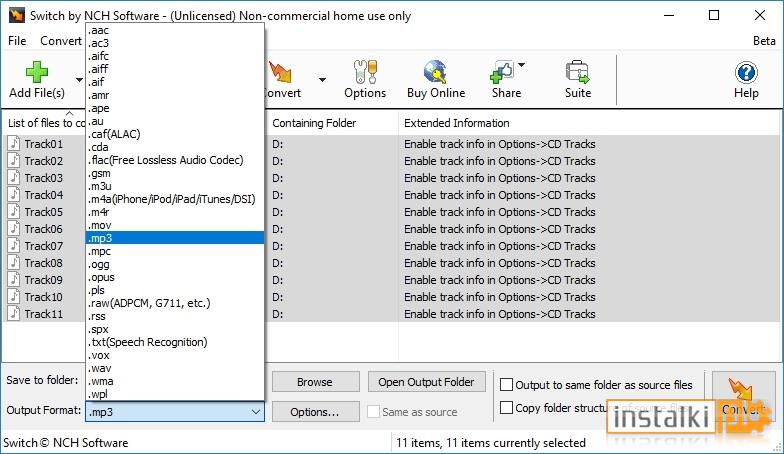
Task: Click the toolbar Convert arrow icon
Action: click(280, 72)
